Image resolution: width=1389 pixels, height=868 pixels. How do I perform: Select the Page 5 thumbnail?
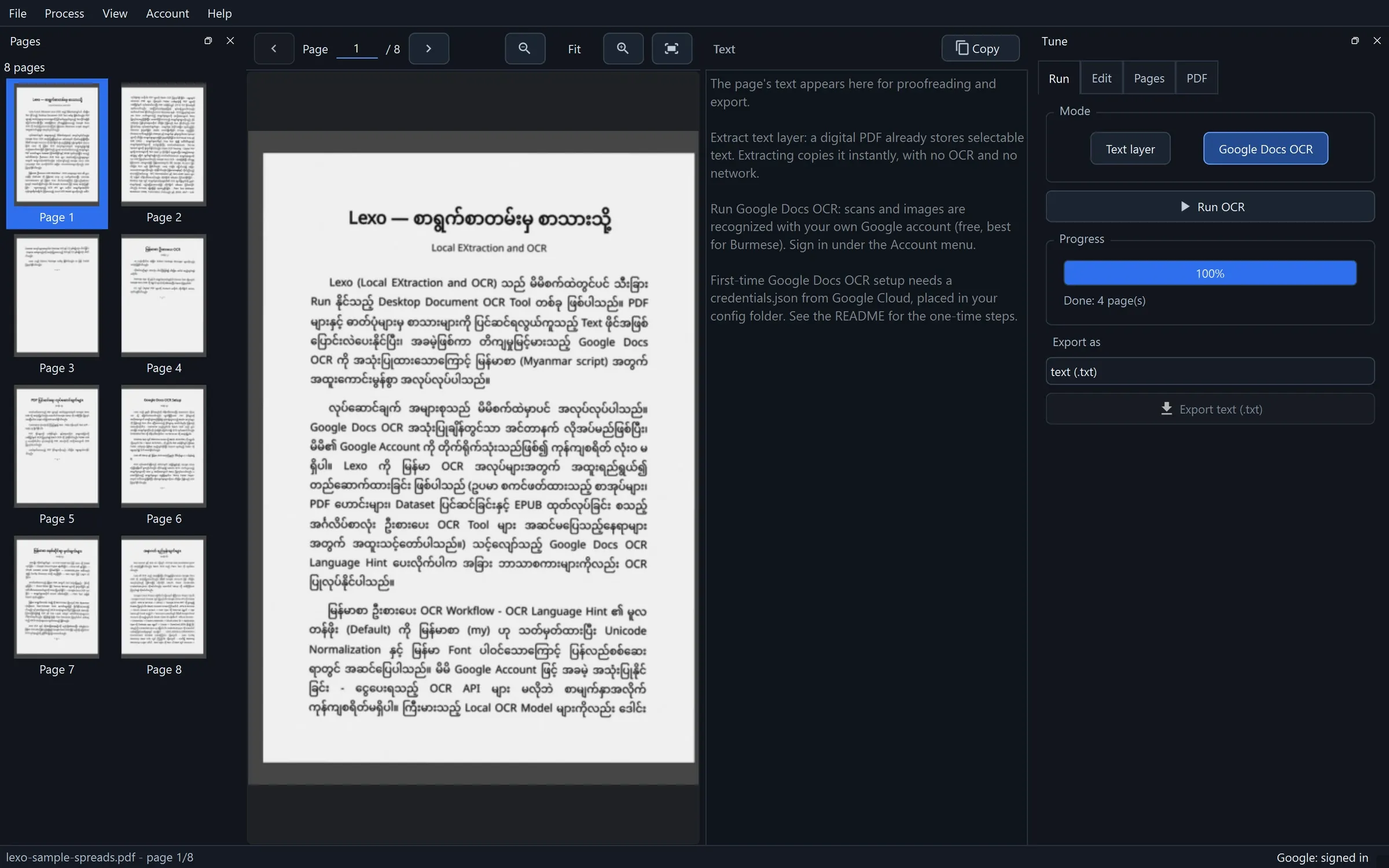(x=57, y=455)
